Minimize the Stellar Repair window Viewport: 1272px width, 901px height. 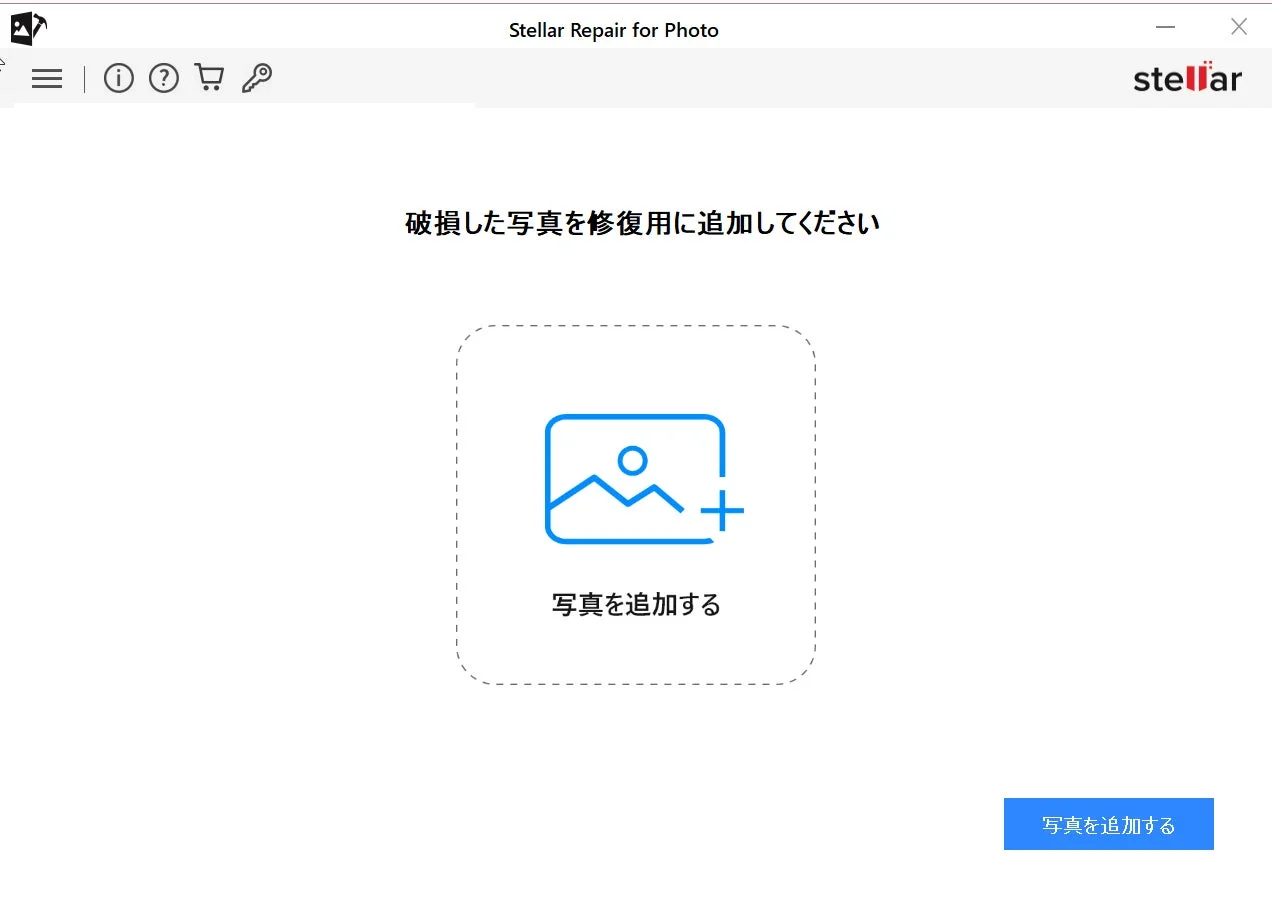(1165, 27)
